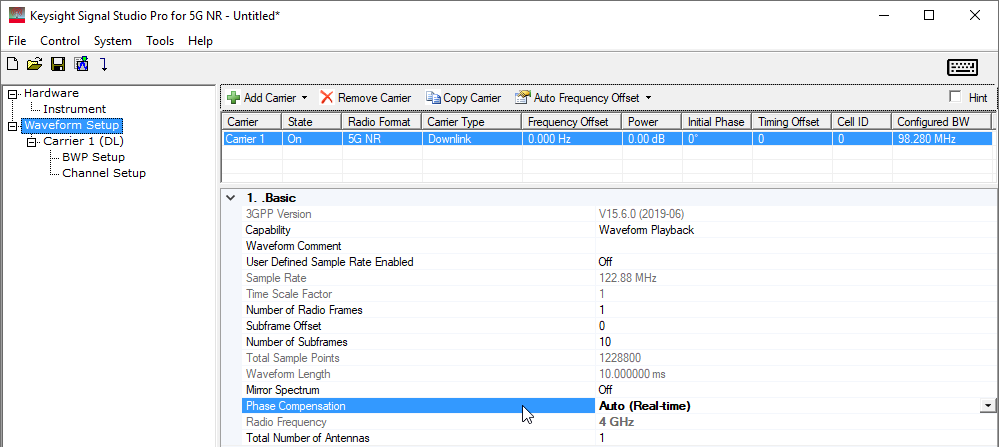Open the System menu
Screen dimensions: 999x447
tap(113, 41)
